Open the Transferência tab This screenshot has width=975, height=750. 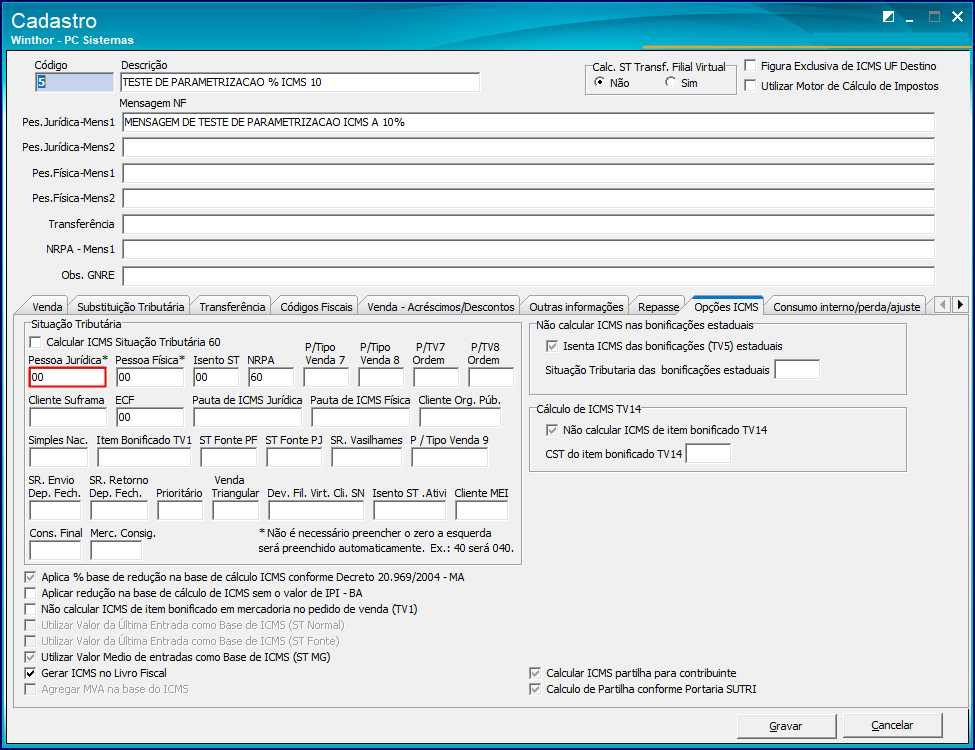click(232, 307)
